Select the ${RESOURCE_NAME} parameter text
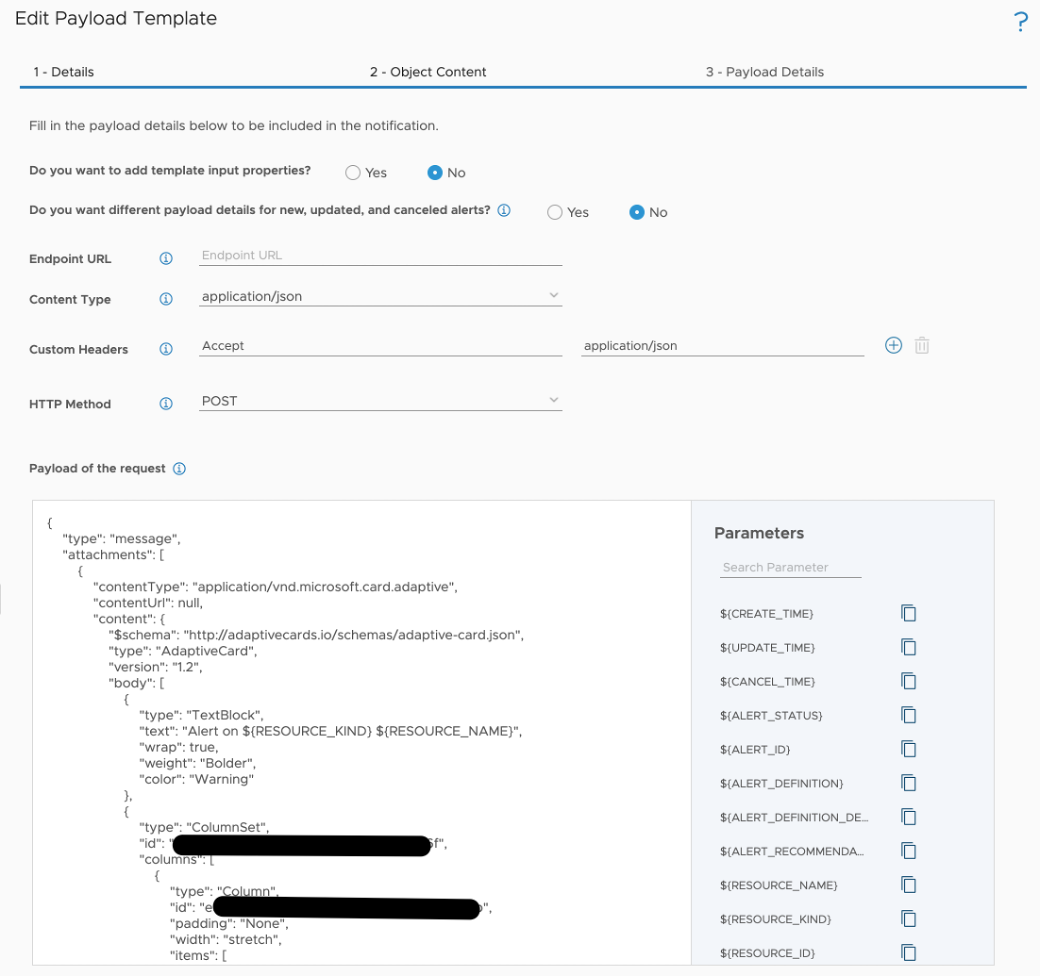 779,885
